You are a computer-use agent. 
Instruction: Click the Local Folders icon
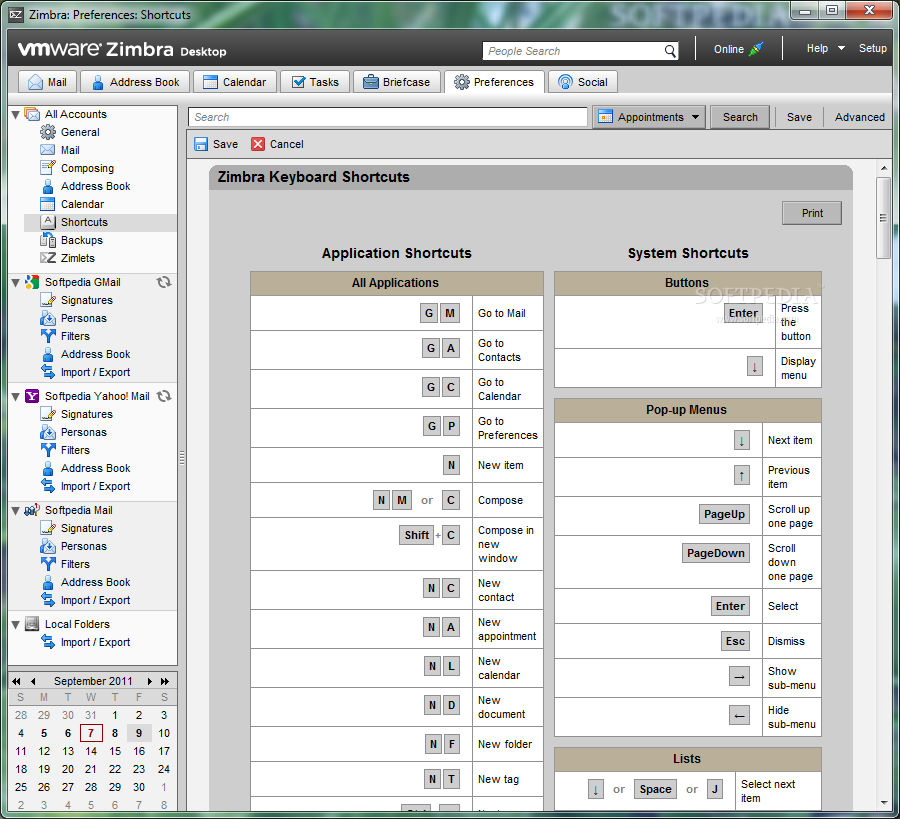point(32,624)
